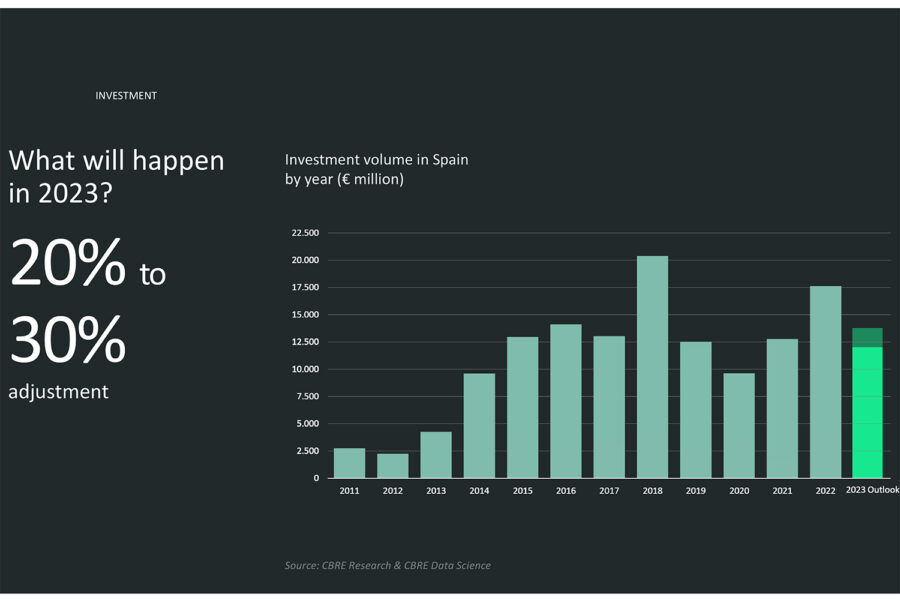The height and width of the screenshot is (600, 900).
Task: Click the 2014 x-axis label
Action: (479, 491)
